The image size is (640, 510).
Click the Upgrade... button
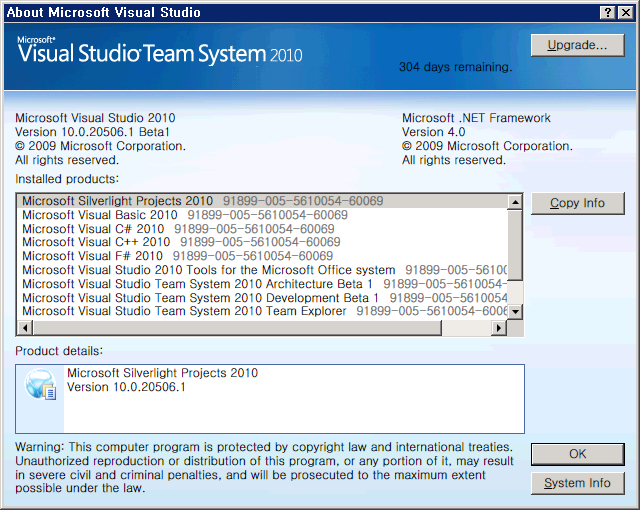pyautogui.click(x=577, y=45)
